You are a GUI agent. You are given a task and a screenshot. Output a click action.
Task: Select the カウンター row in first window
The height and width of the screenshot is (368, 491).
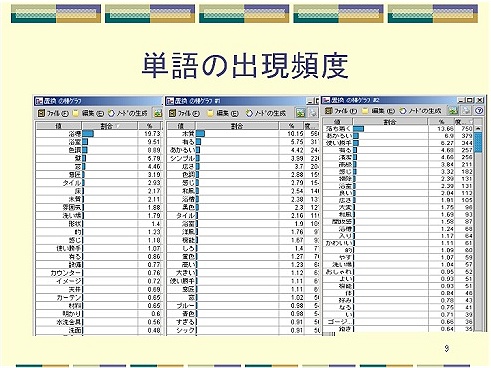click(99, 273)
